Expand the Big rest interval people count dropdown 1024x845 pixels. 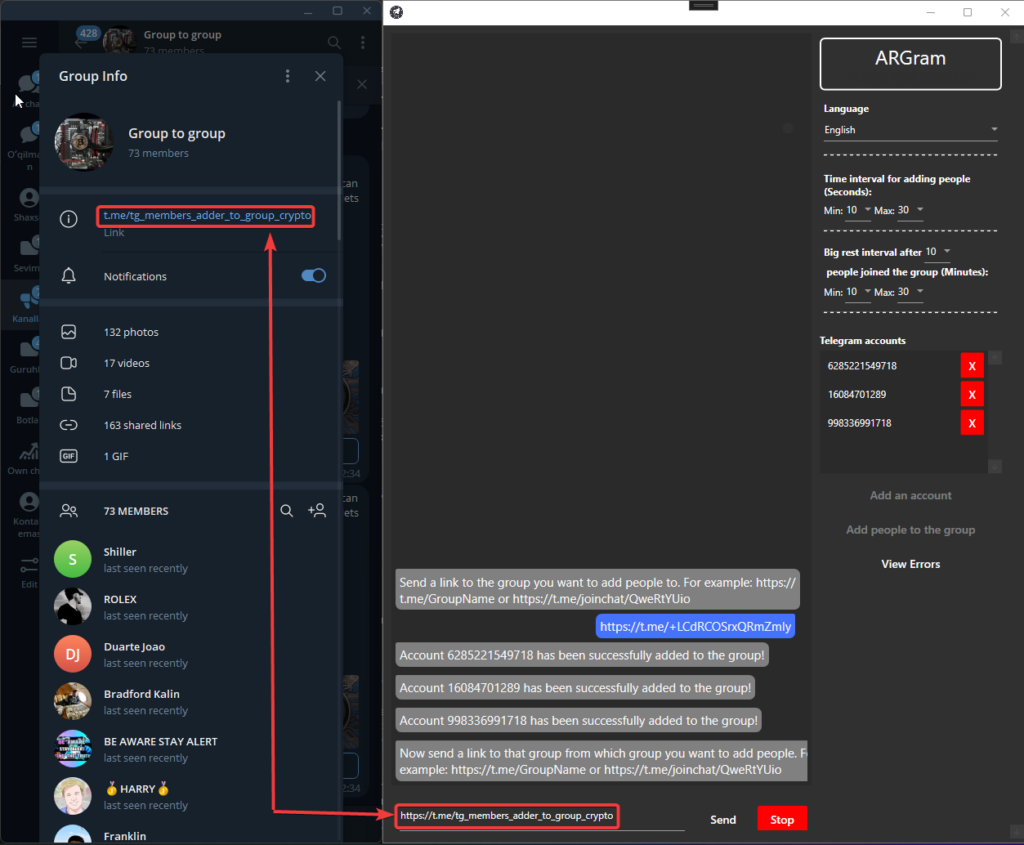tap(938, 252)
